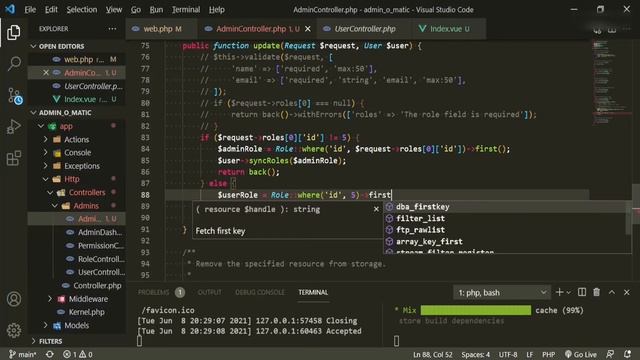
Task: Close AdminController in Open Editors list
Action: click(x=46, y=73)
